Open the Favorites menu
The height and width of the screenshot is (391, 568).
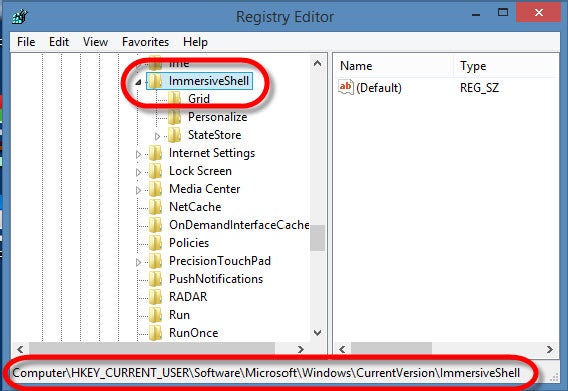point(145,42)
